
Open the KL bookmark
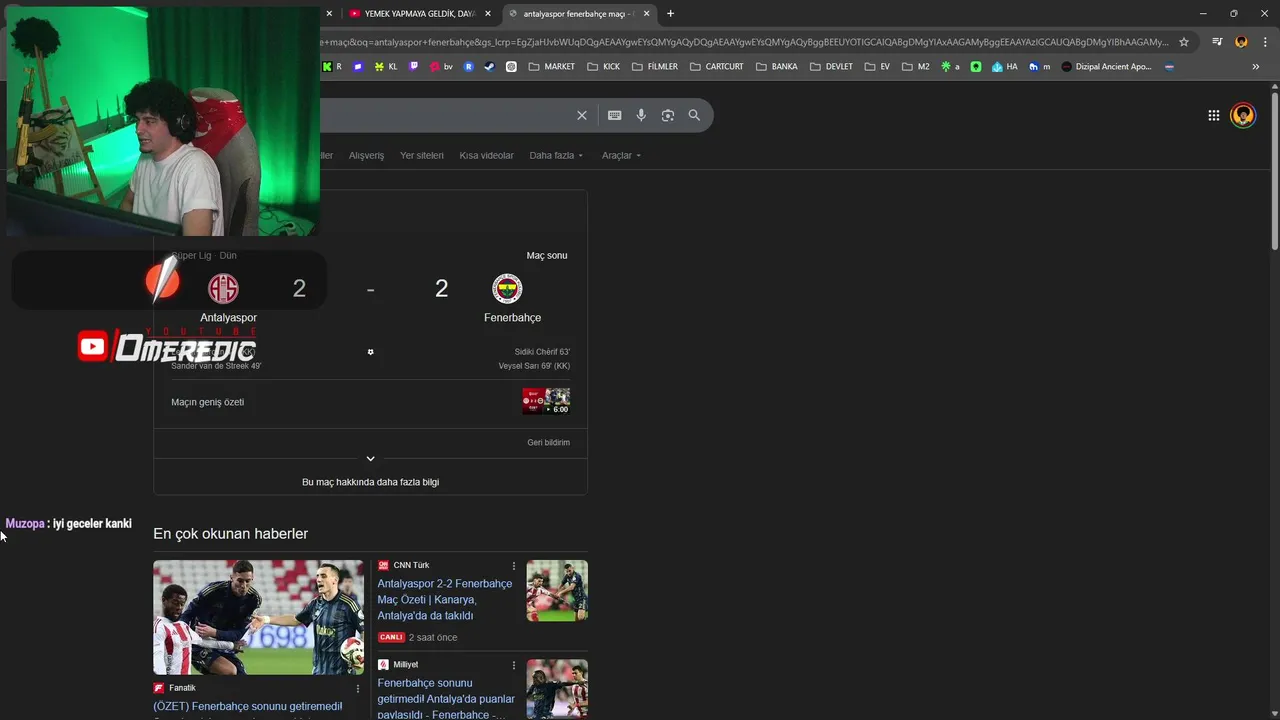pyautogui.click(x=386, y=67)
